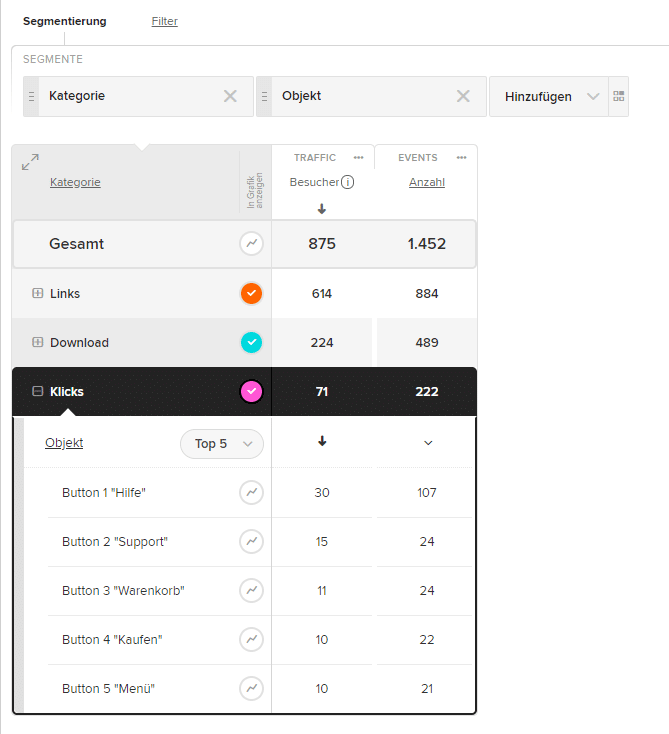
Task: Select the Button 1 "Hilfe" row label
Action: click(x=104, y=492)
